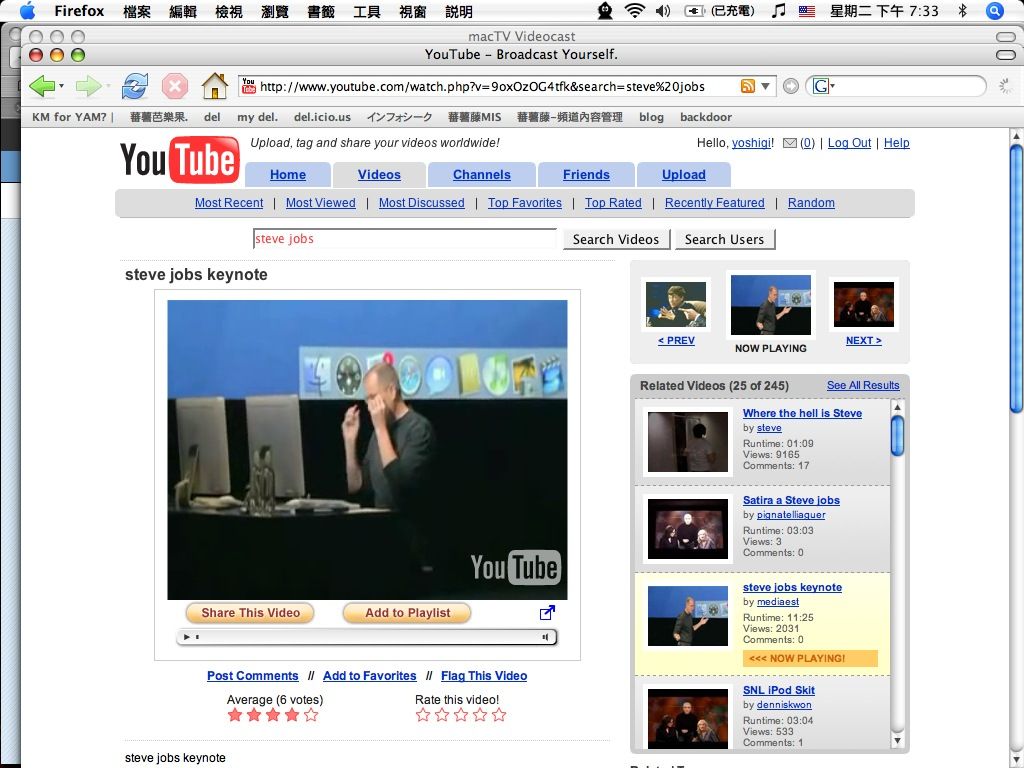1024x768 pixels.
Task: Open the Satira a Steve jobs link
Action: 791,500
